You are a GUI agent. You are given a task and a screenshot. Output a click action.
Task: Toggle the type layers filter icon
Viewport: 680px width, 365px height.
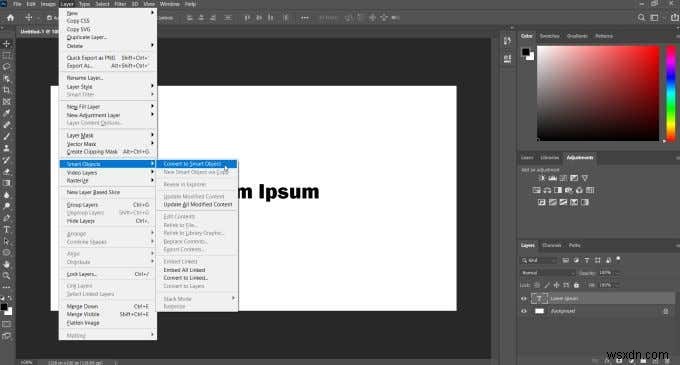587,260
